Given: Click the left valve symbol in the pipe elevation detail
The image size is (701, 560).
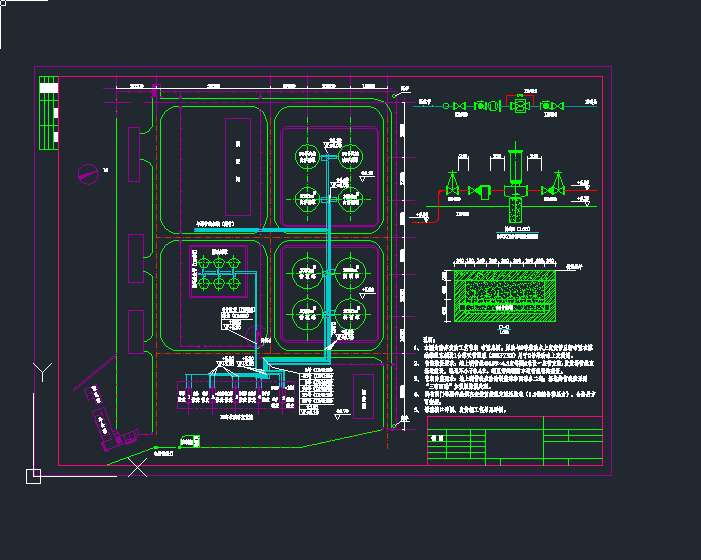Looking at the screenshot, I should click(x=452, y=190).
